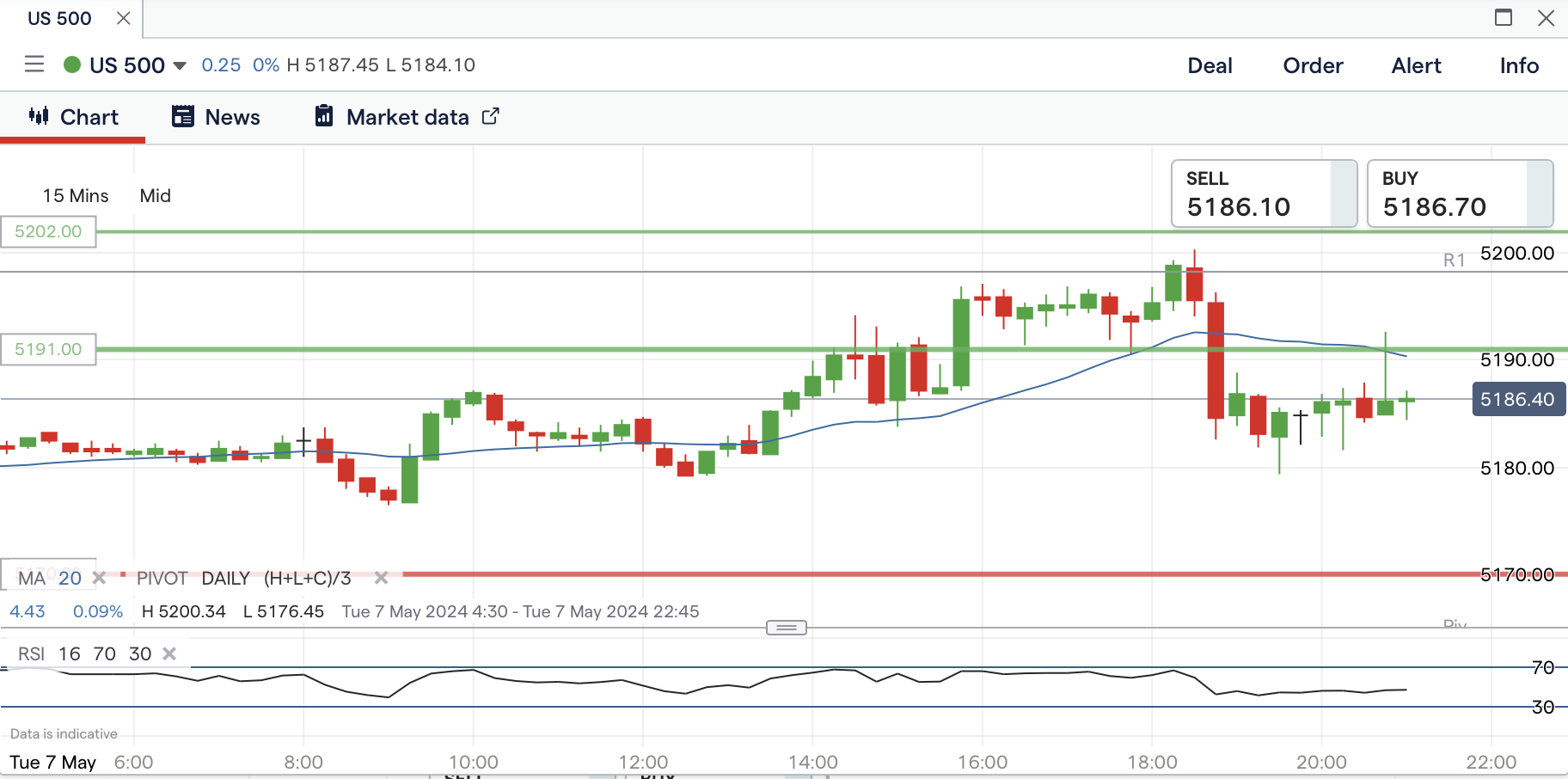Viewport: 1568px width, 779px height.
Task: Remove the PIVOT DAILY indicator
Action: 382,578
